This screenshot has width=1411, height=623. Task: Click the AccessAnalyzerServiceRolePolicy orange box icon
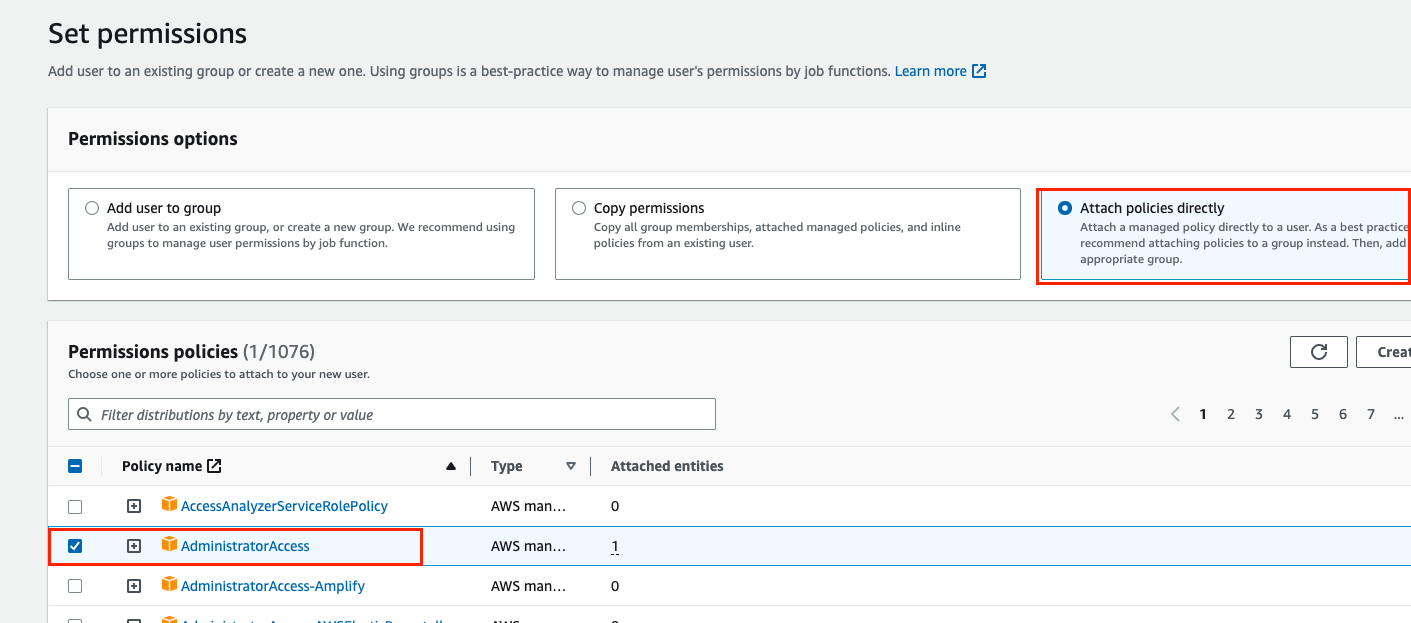[x=169, y=505]
